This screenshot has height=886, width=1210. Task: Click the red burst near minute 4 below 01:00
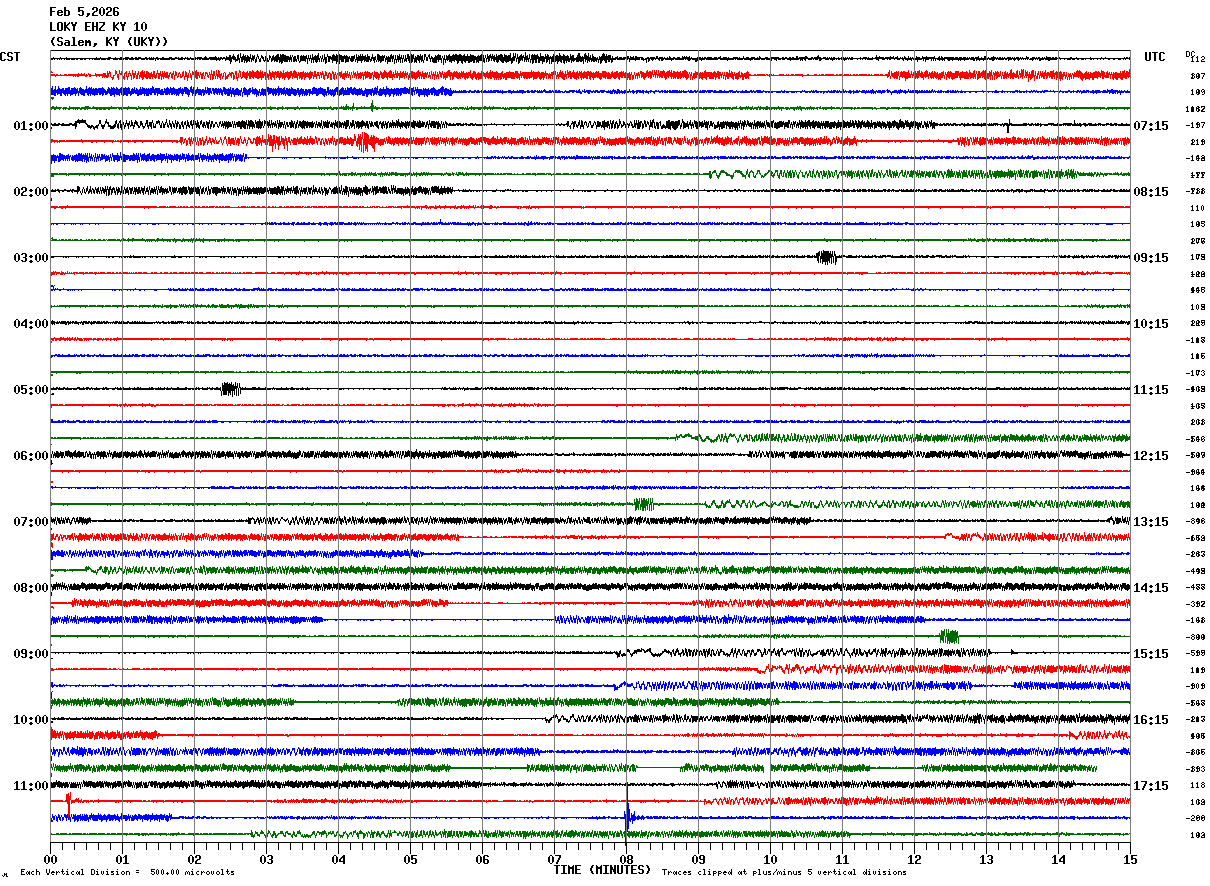pos(367,141)
